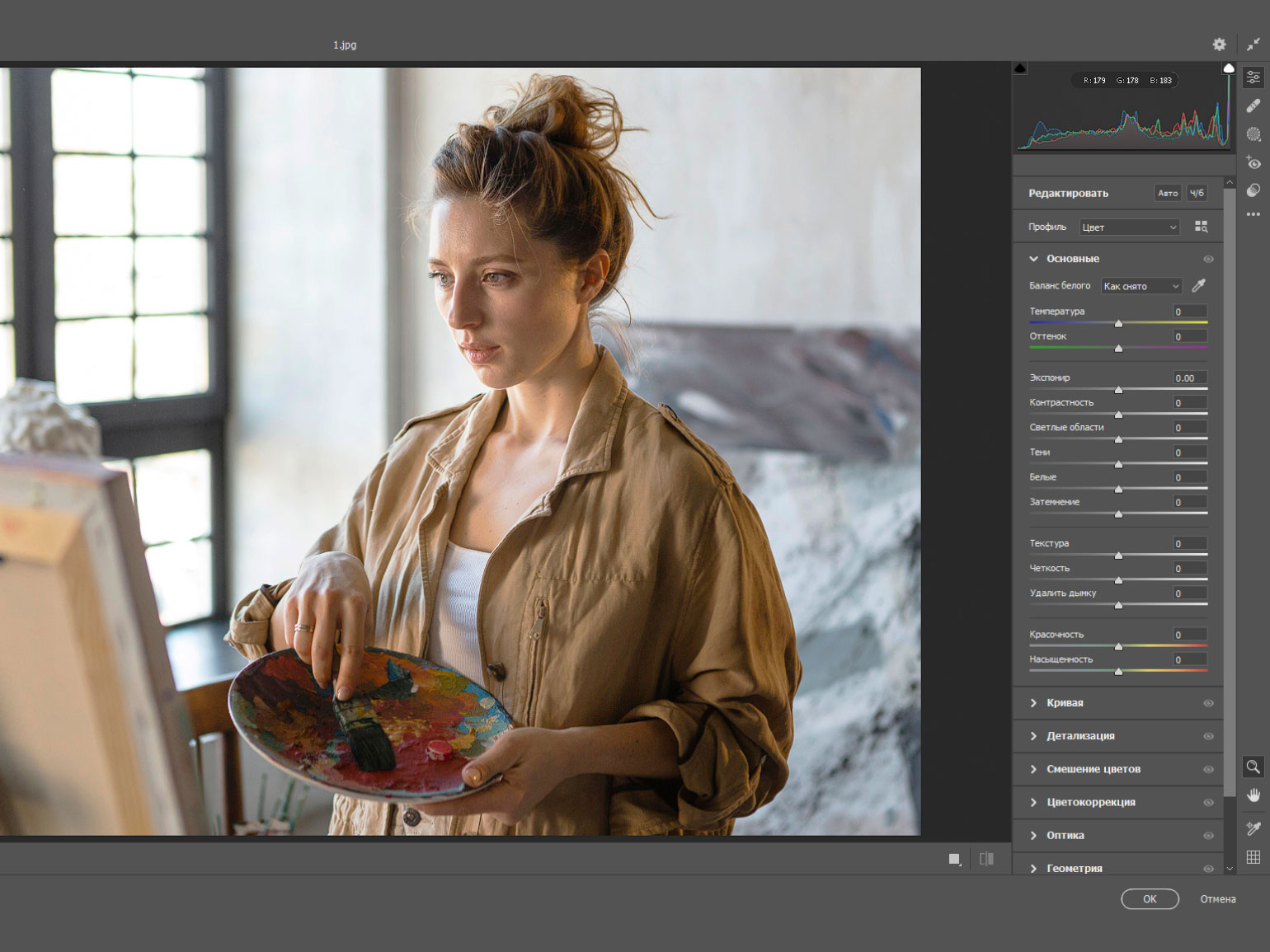Open the profile browser grid icon
Image resolution: width=1270 pixels, height=952 pixels.
tap(1201, 227)
